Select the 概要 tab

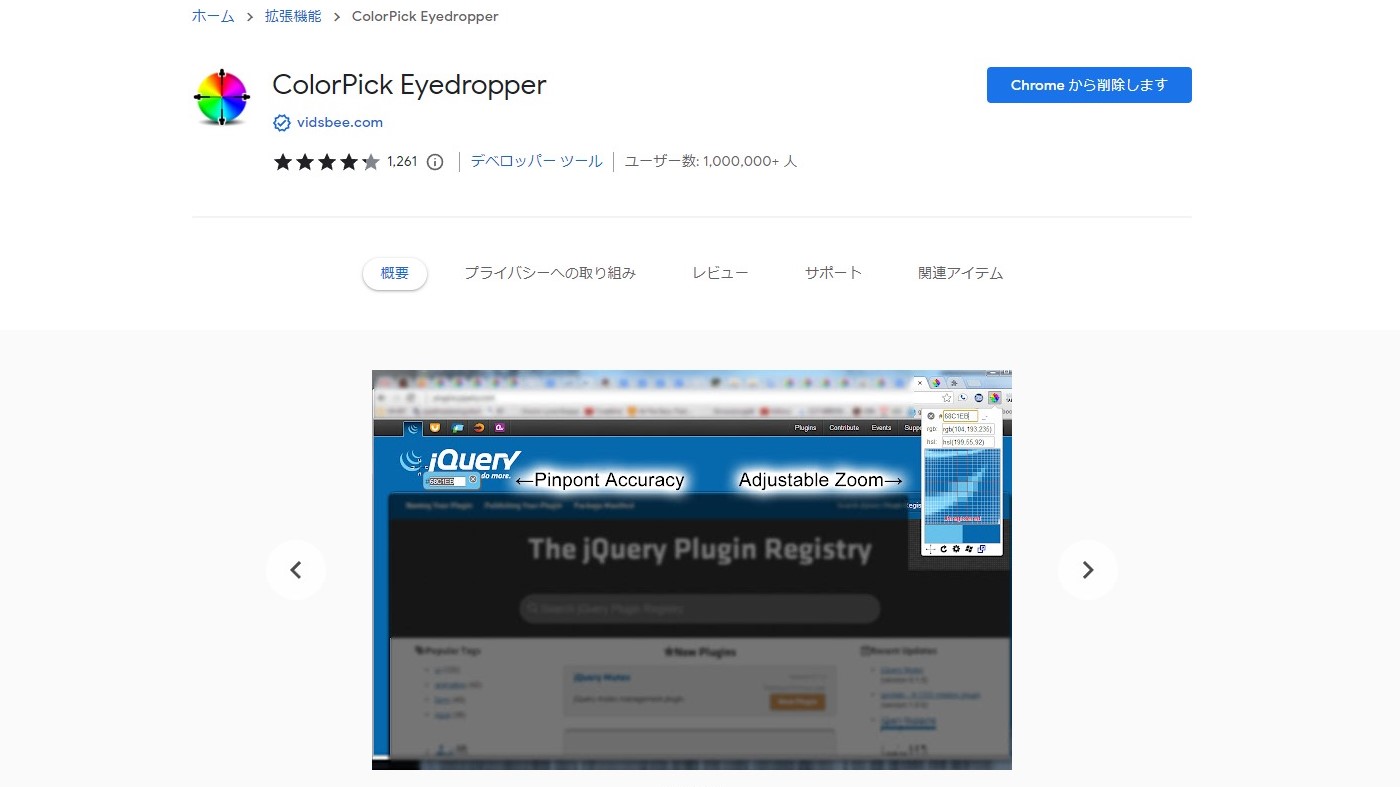tap(395, 273)
